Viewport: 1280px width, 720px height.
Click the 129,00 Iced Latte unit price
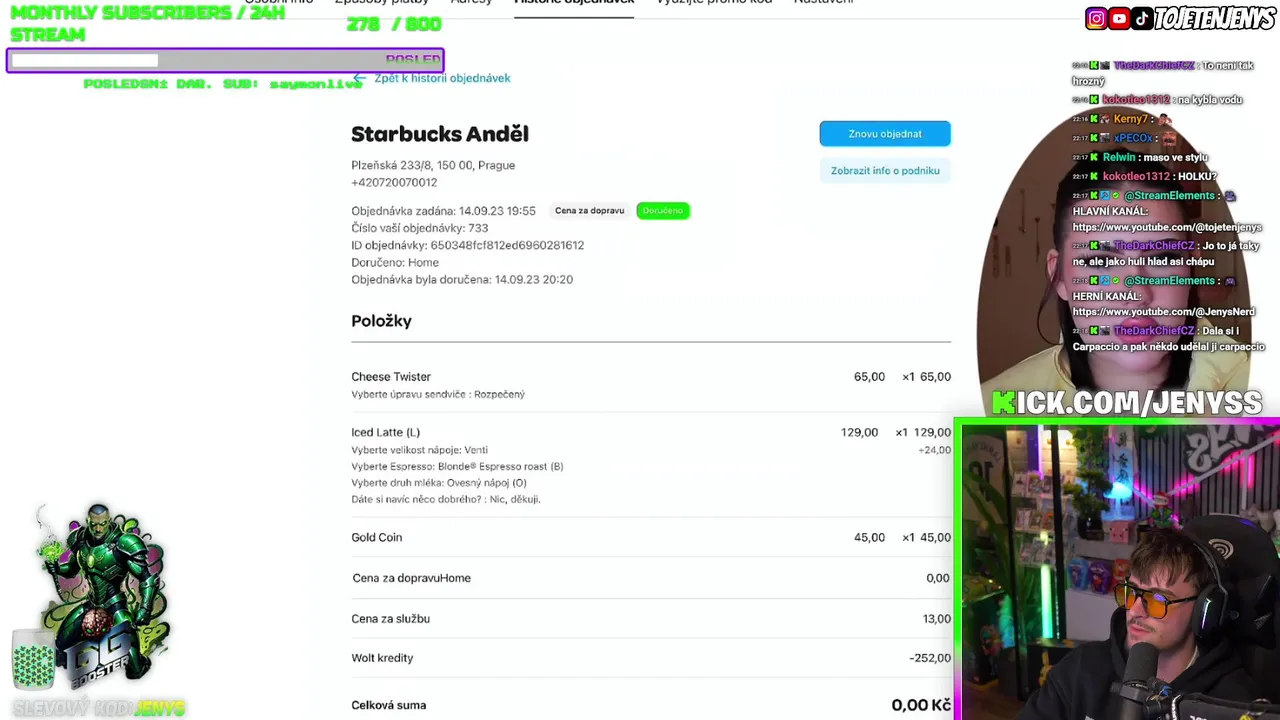point(859,432)
